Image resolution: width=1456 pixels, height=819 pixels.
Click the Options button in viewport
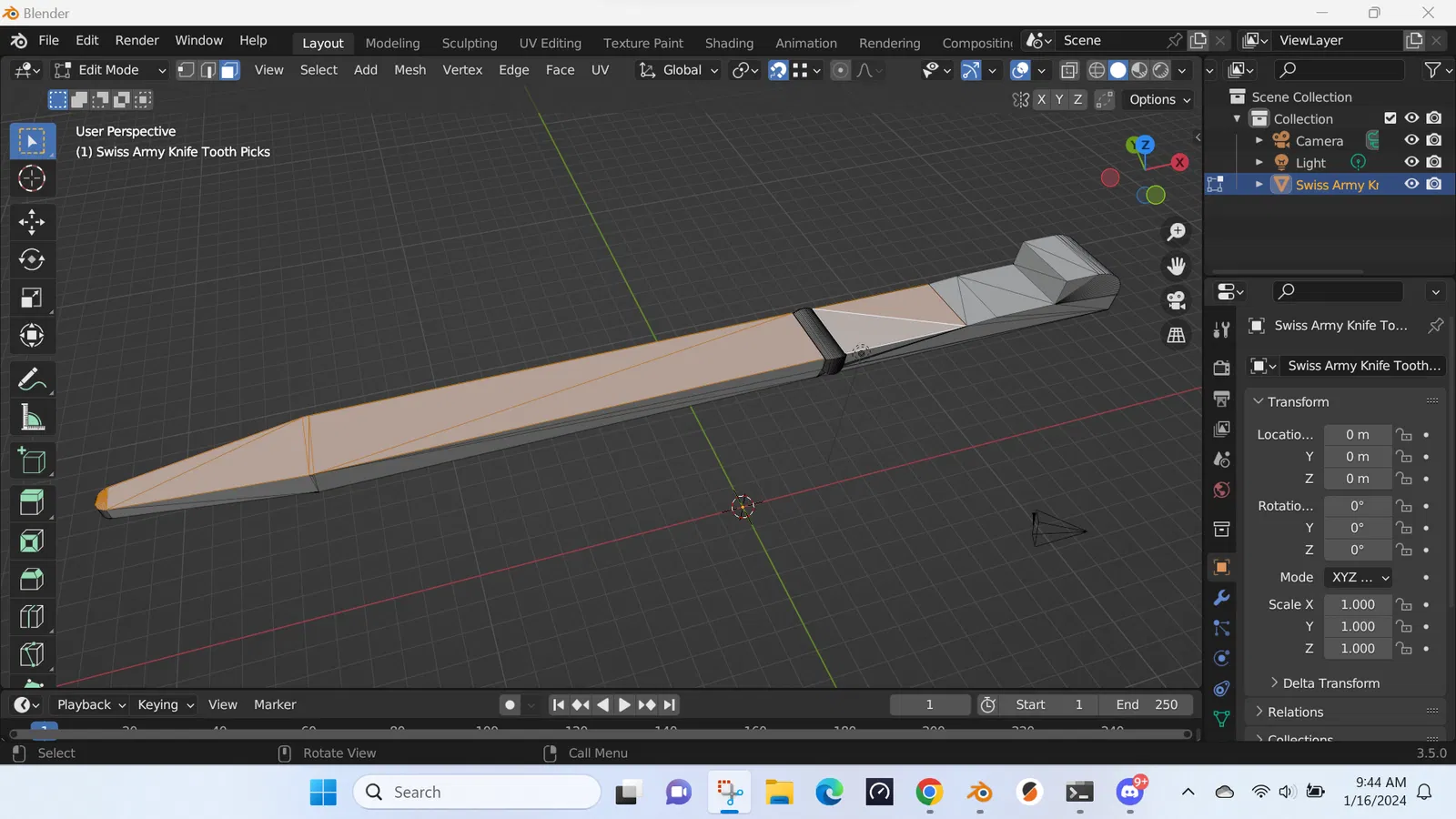point(1159,99)
